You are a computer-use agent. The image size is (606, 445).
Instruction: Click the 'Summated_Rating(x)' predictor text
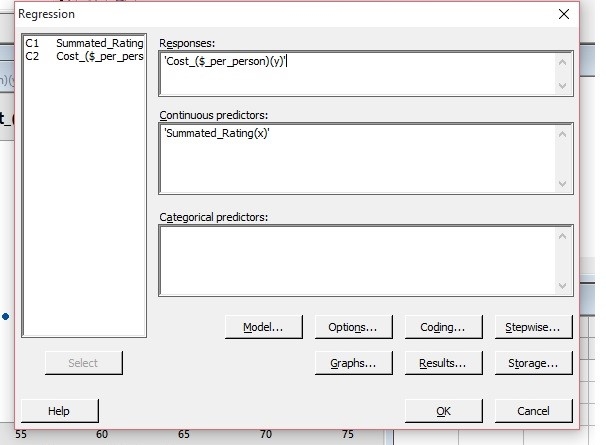click(x=216, y=133)
